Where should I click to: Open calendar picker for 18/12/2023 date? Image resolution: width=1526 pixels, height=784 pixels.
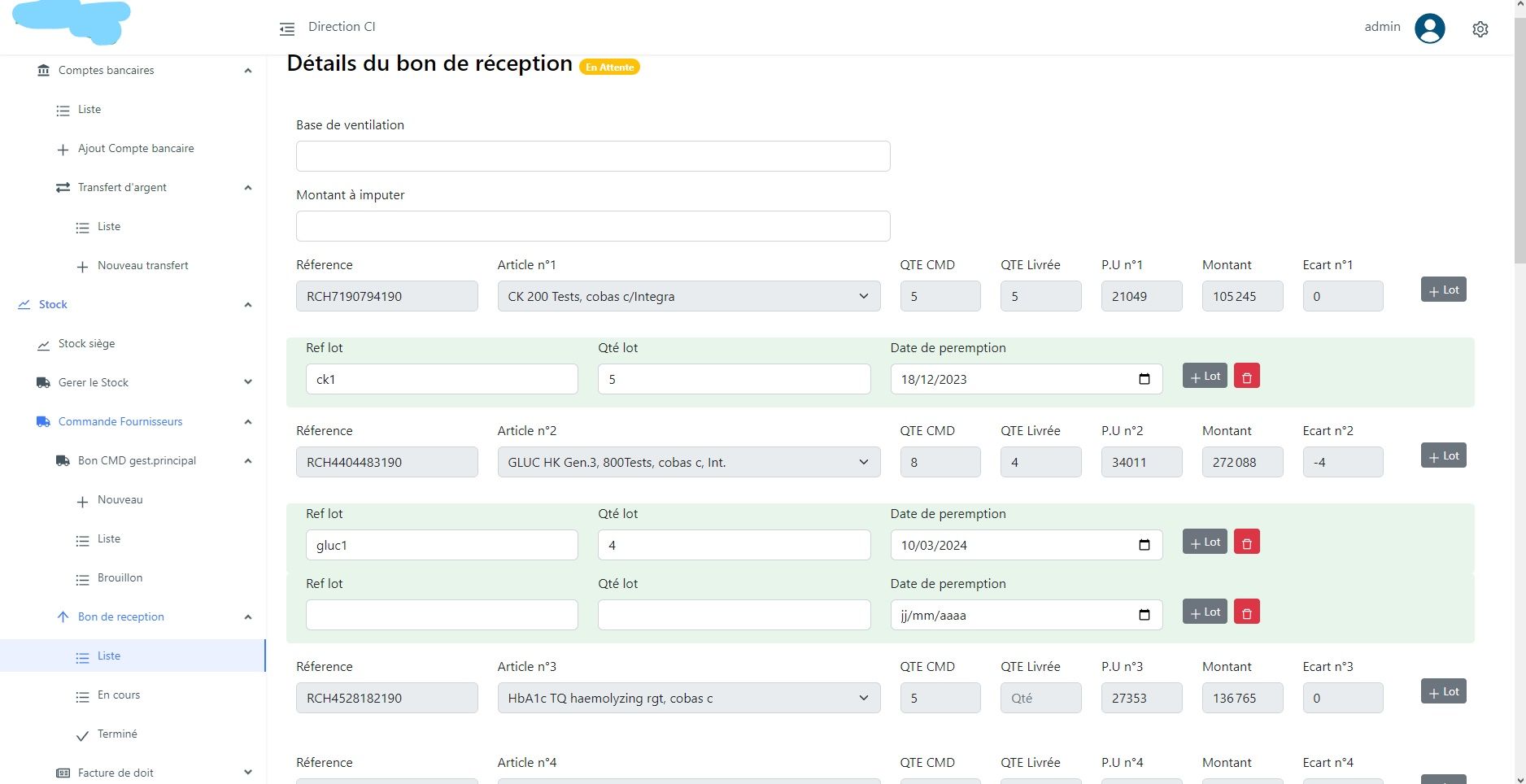point(1144,379)
